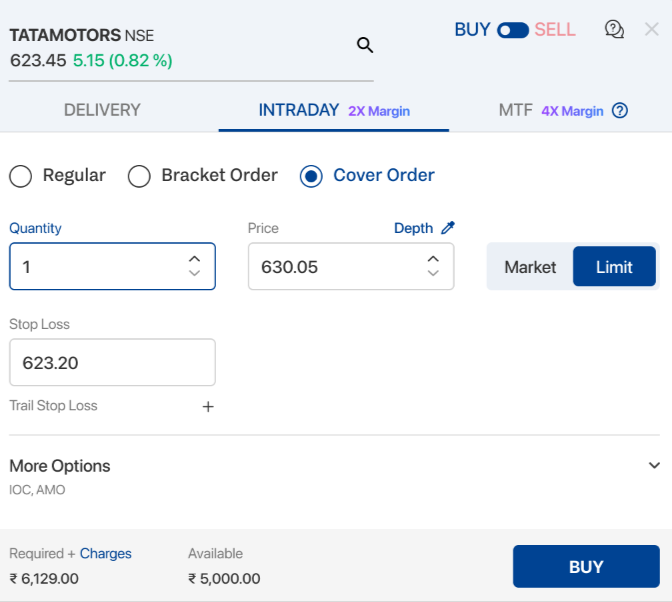The height and width of the screenshot is (602, 672).
Task: Click the Stop Loss input field
Action: coord(112,362)
